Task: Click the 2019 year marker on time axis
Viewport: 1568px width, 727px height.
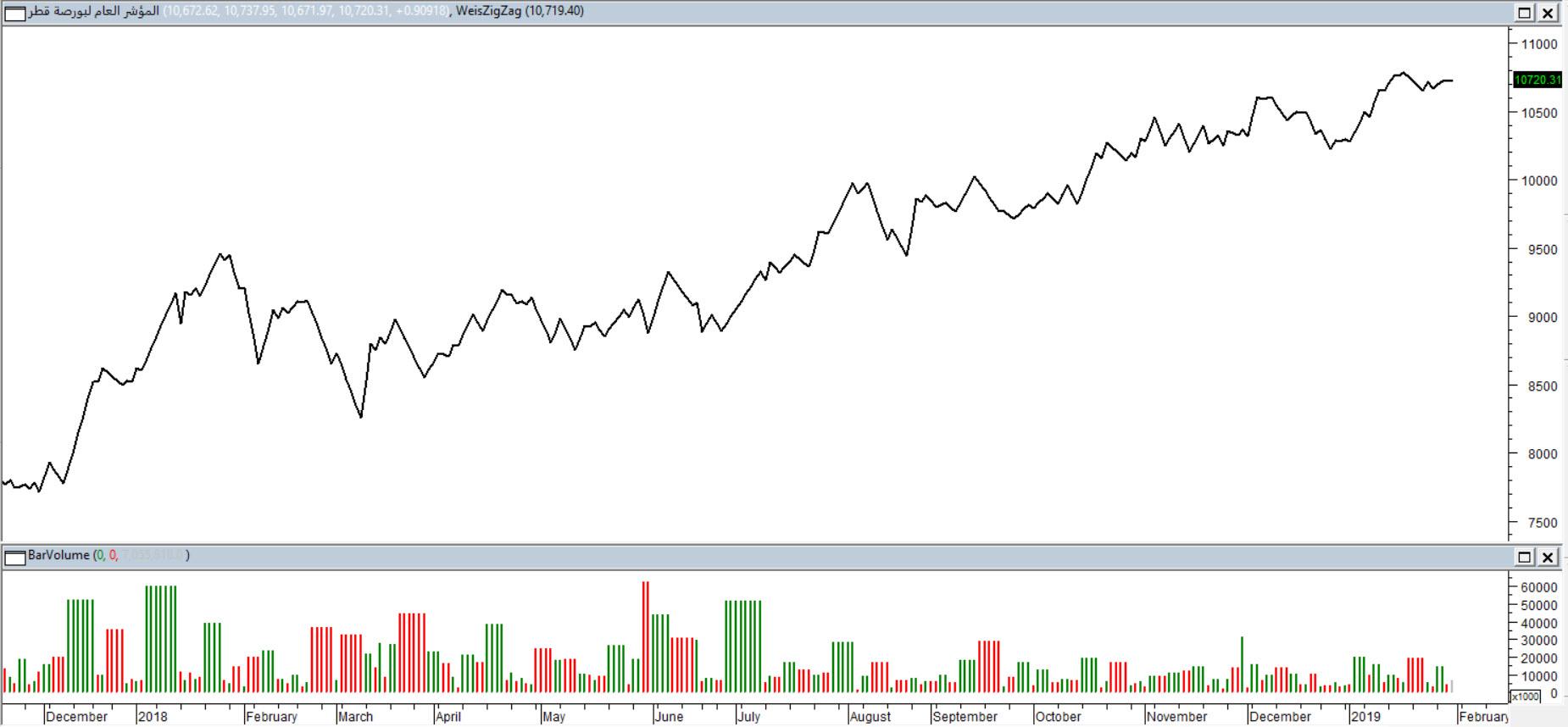Action: tap(1365, 716)
